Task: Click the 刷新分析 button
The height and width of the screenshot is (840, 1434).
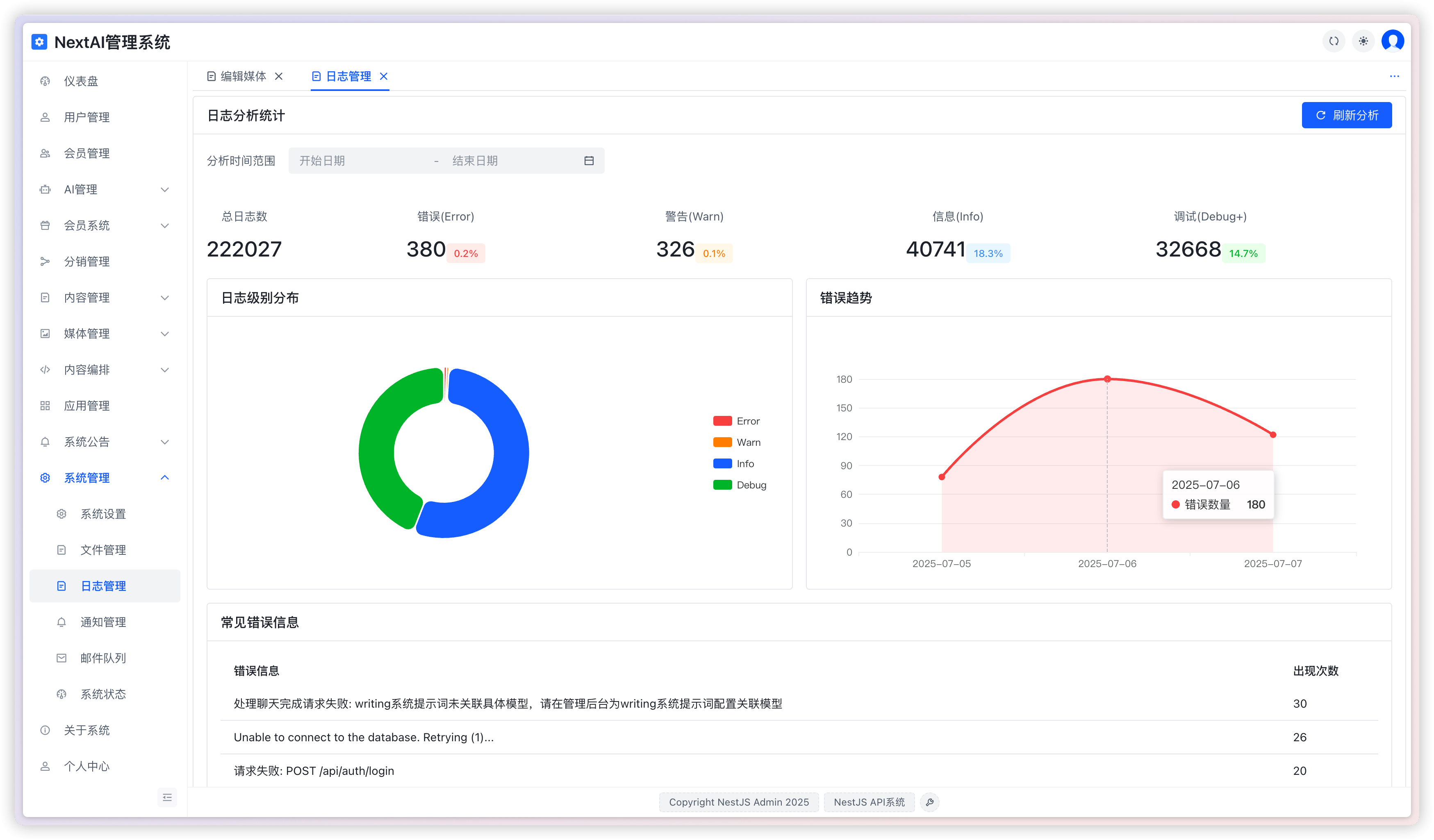Action: tap(1346, 116)
